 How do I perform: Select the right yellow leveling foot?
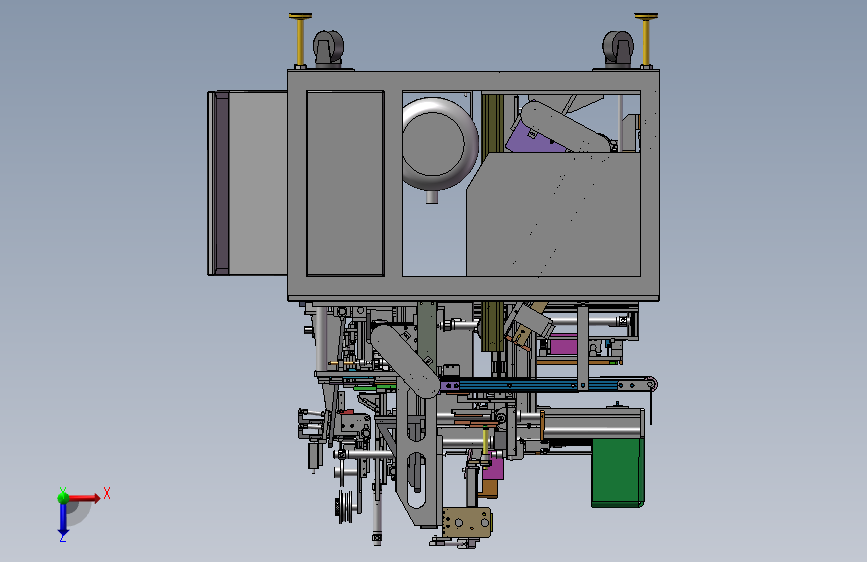click(646, 40)
